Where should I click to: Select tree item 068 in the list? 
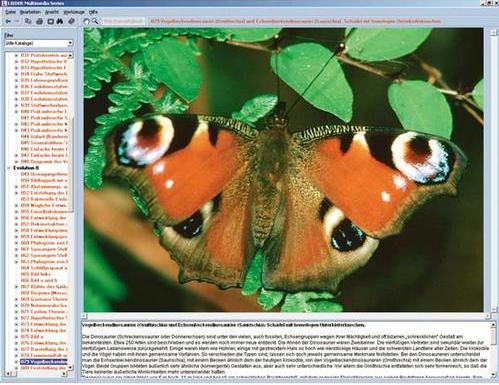pos(44,293)
